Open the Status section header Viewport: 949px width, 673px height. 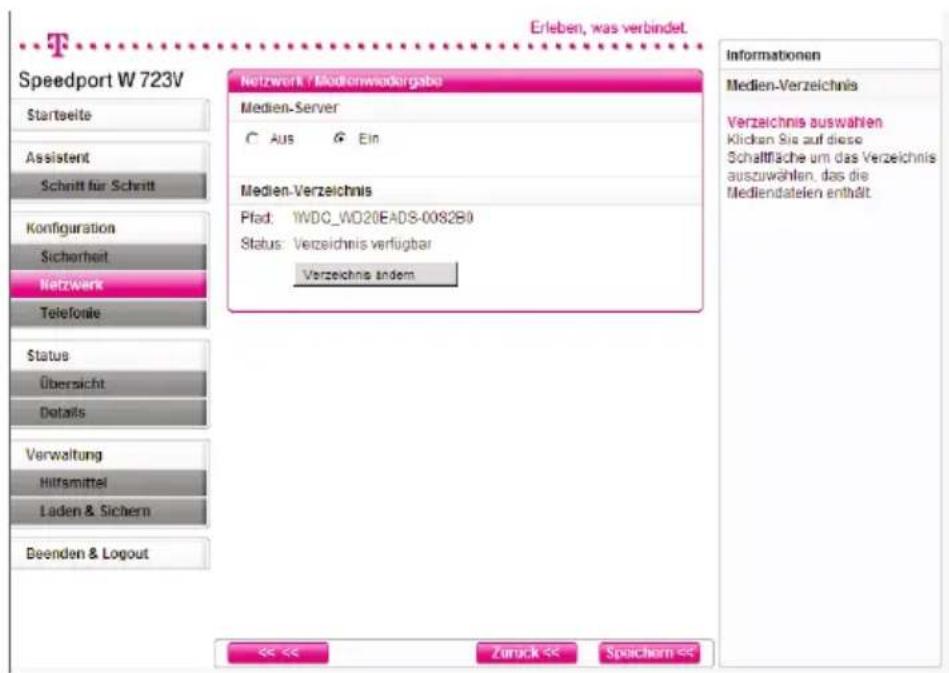(110, 355)
